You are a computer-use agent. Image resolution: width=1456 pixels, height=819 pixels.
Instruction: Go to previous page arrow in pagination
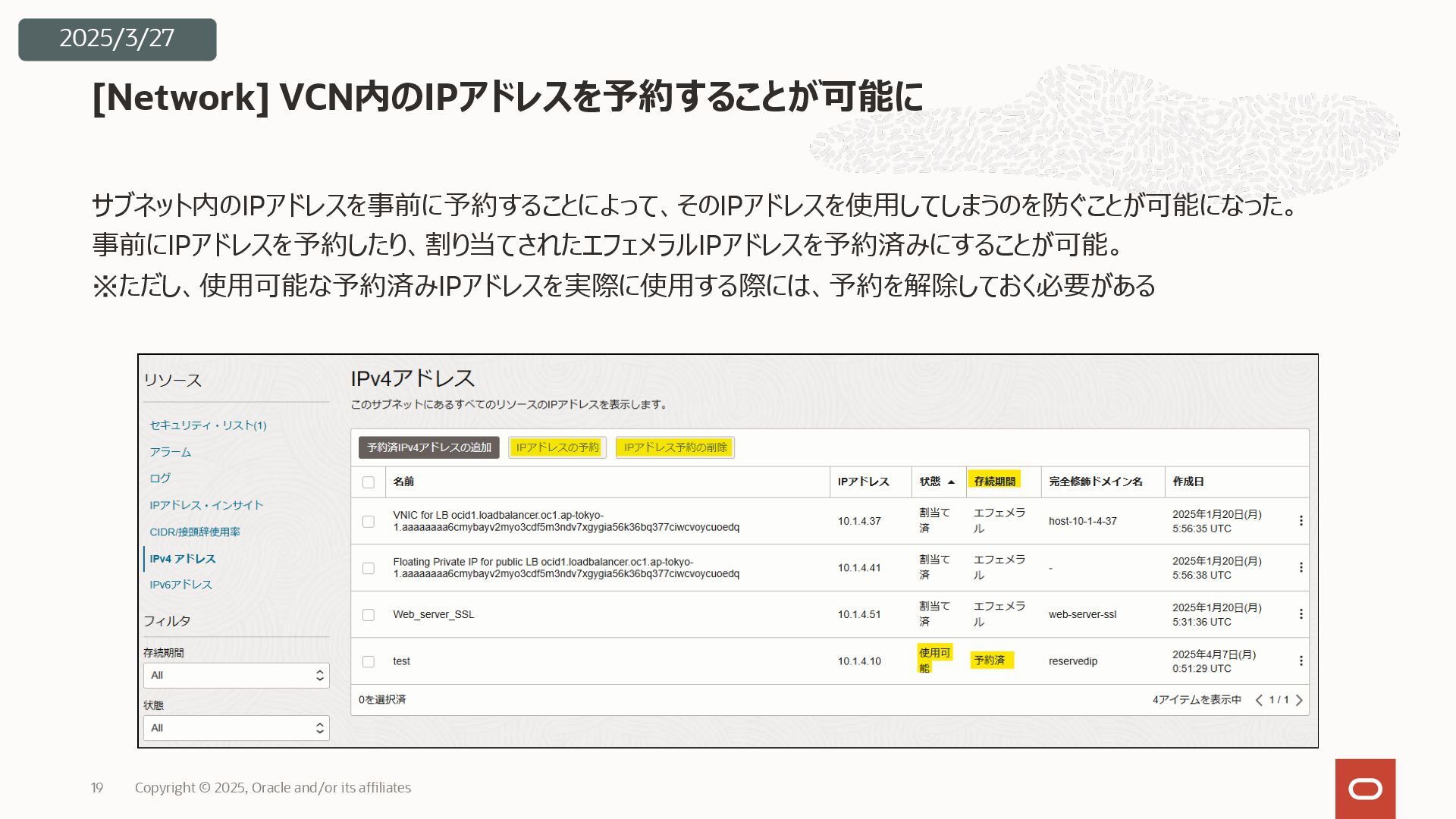(1259, 700)
